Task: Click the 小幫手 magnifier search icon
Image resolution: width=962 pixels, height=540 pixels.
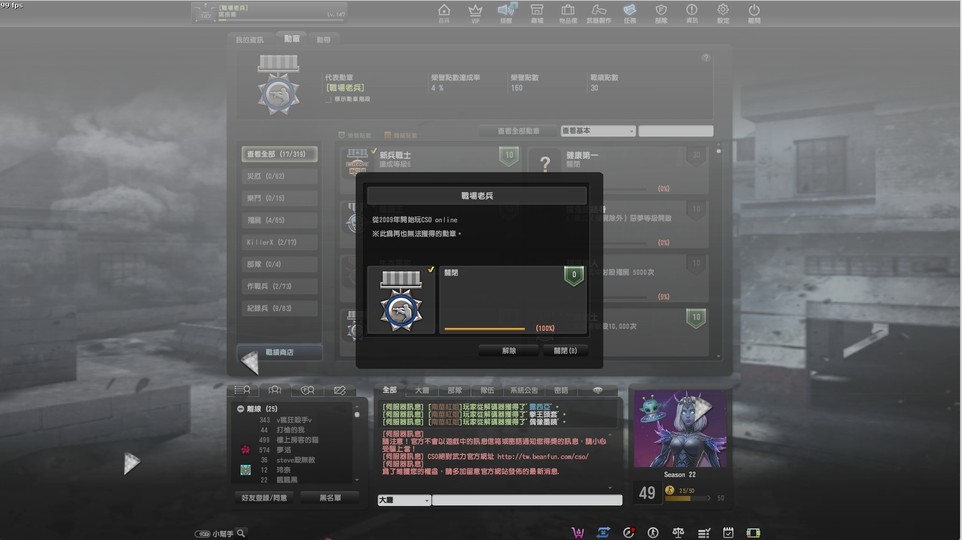Action: pos(241,533)
